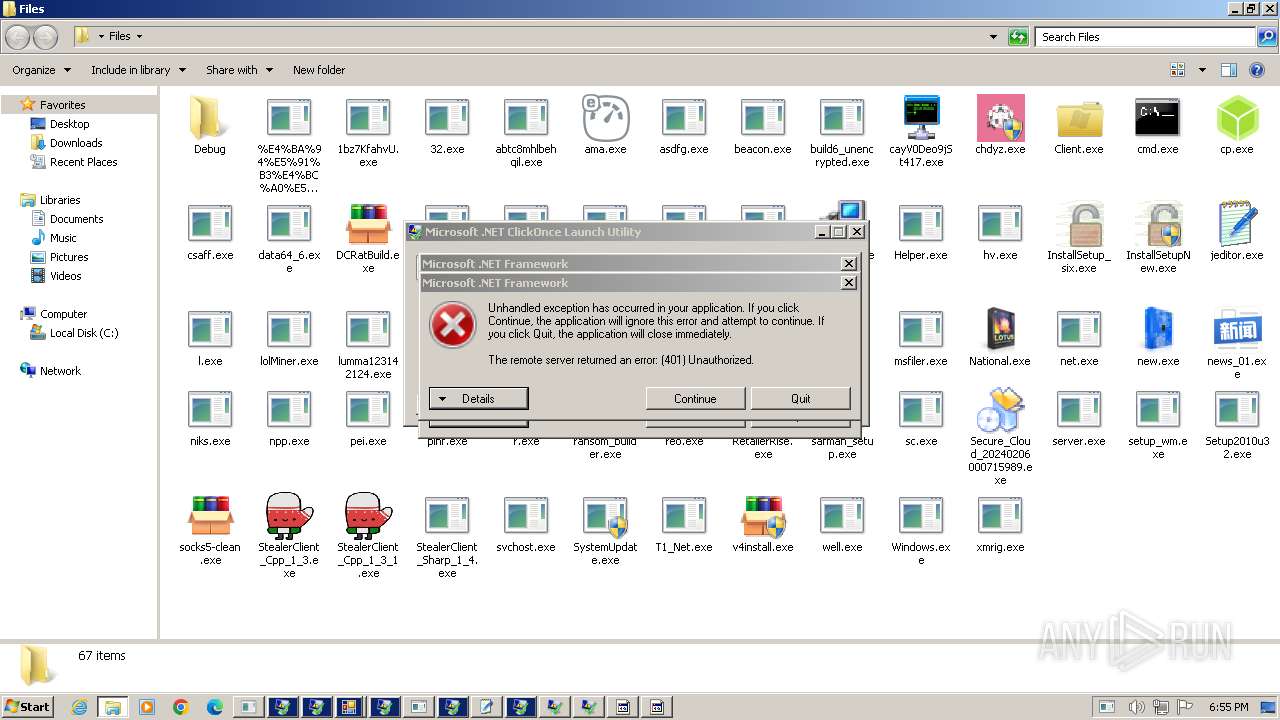Viewport: 1280px width, 720px height.
Task: Open the Include in library dropdown
Action: tap(138, 70)
